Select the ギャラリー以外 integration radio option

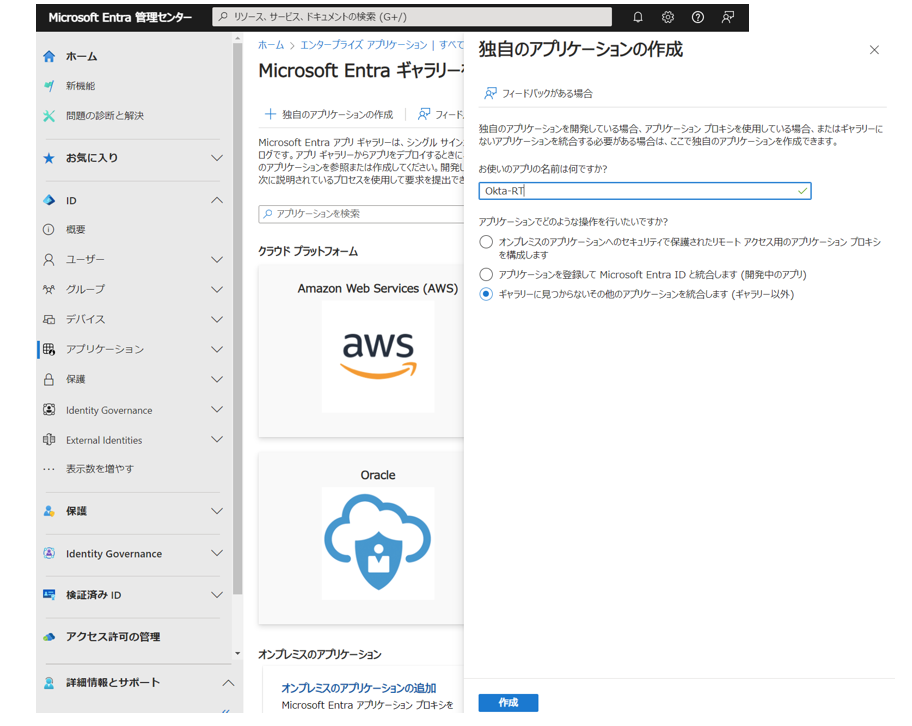(486, 294)
